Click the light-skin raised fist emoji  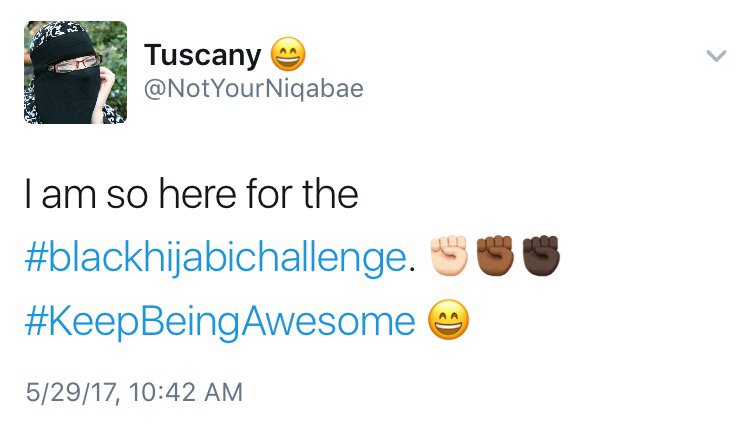447,256
